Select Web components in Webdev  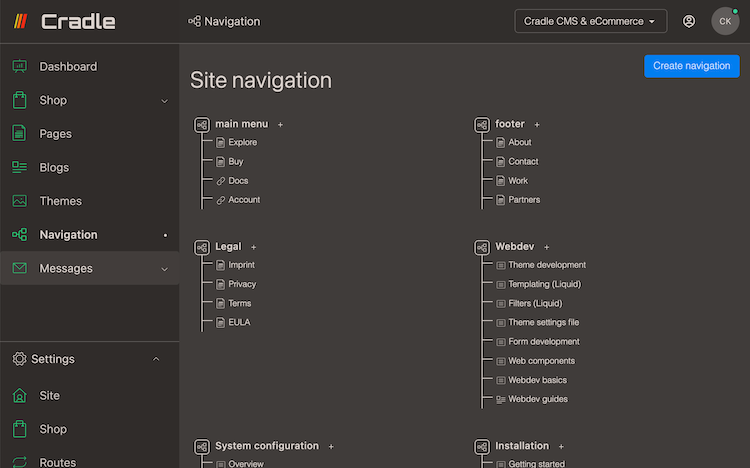541,360
